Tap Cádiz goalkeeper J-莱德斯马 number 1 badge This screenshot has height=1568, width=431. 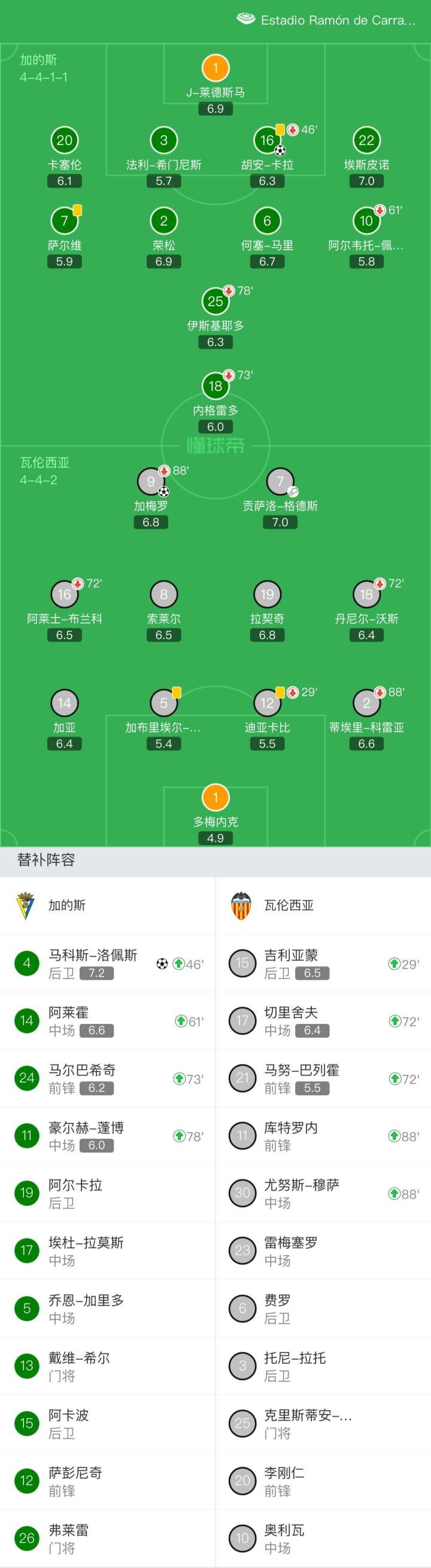215,68
